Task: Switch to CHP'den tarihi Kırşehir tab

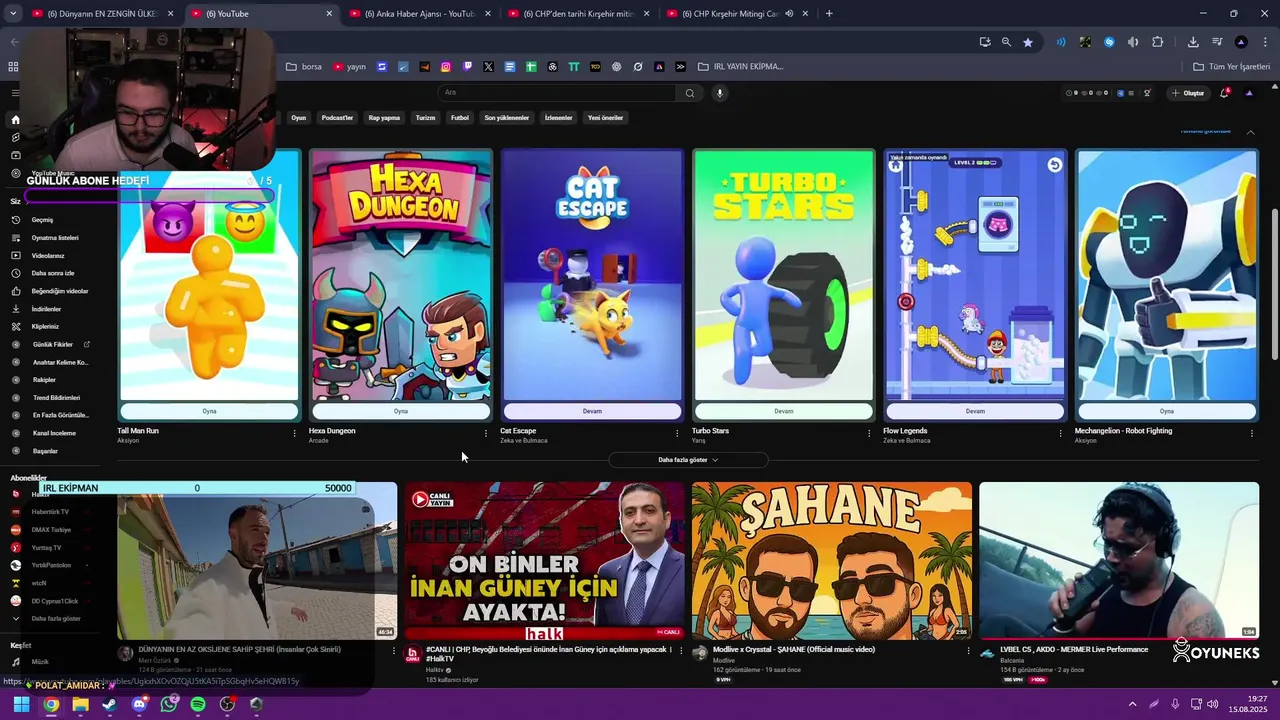Action: 579,14
